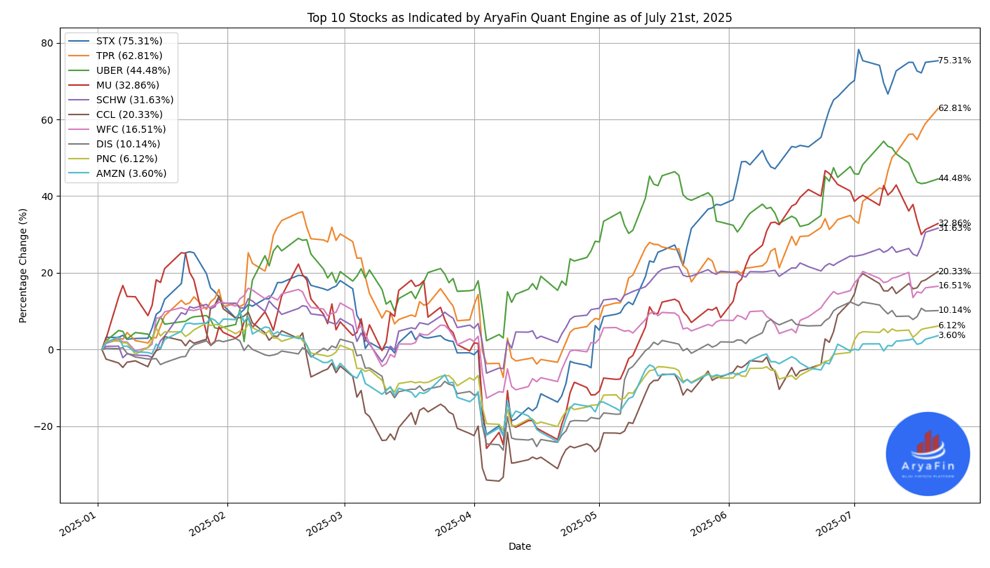Screen dimensions: 990x568
Task: Click the DIS (10.14%) legend entry
Action: click(115, 144)
